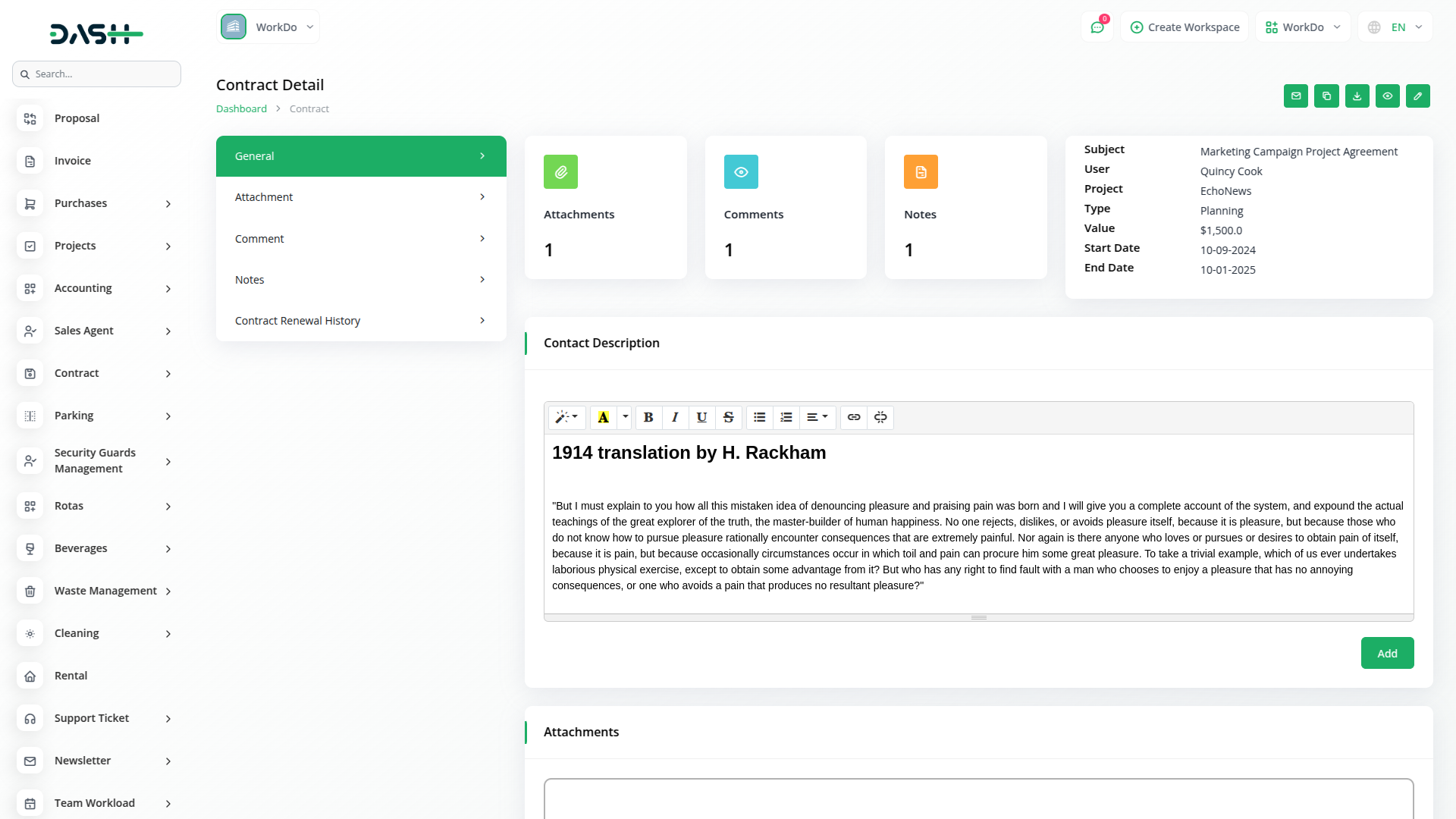Open the WorkDo workspace dropdown at top left
The height and width of the screenshot is (819, 1456).
click(268, 27)
